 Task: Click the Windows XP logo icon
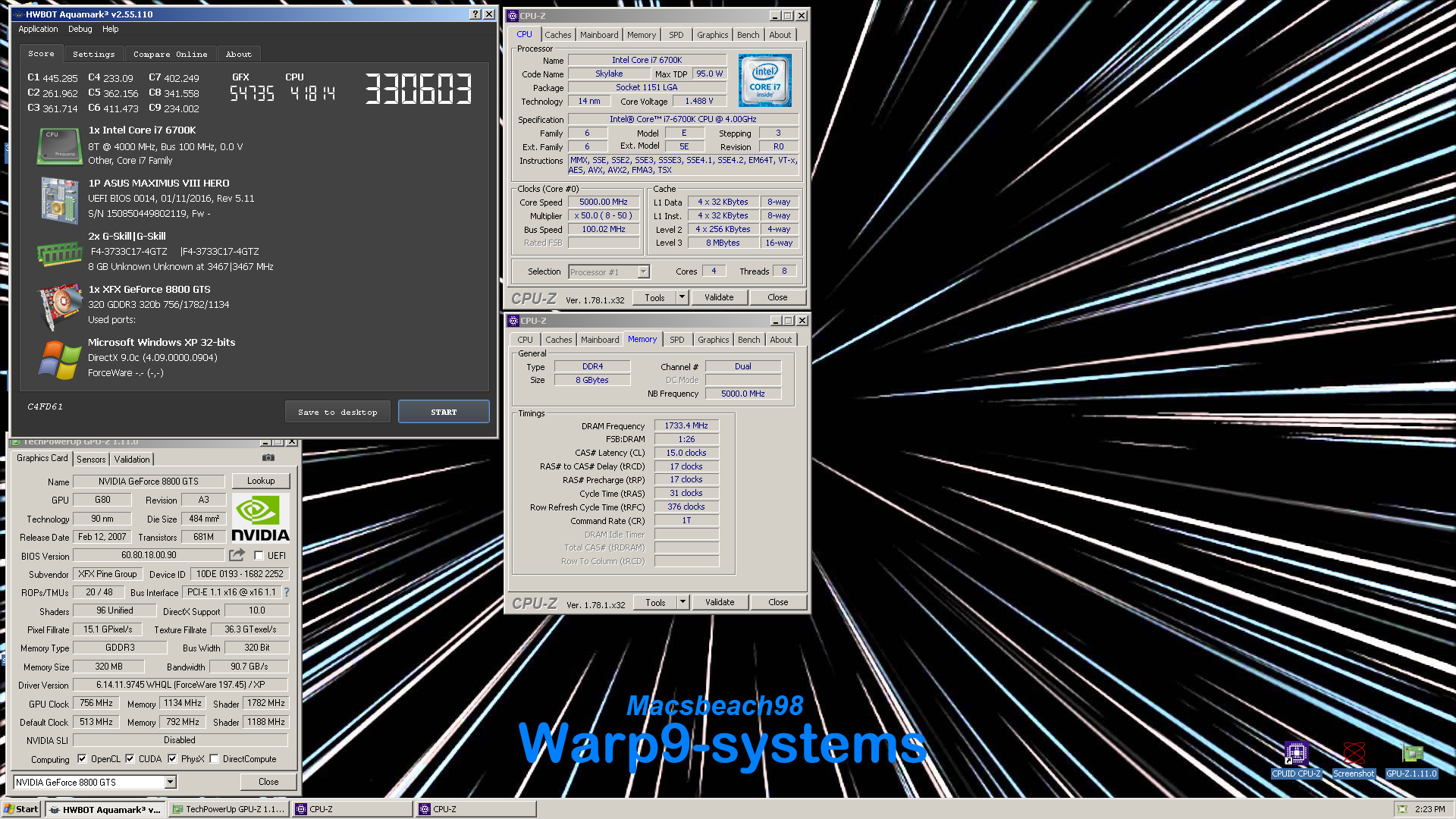[x=59, y=359]
